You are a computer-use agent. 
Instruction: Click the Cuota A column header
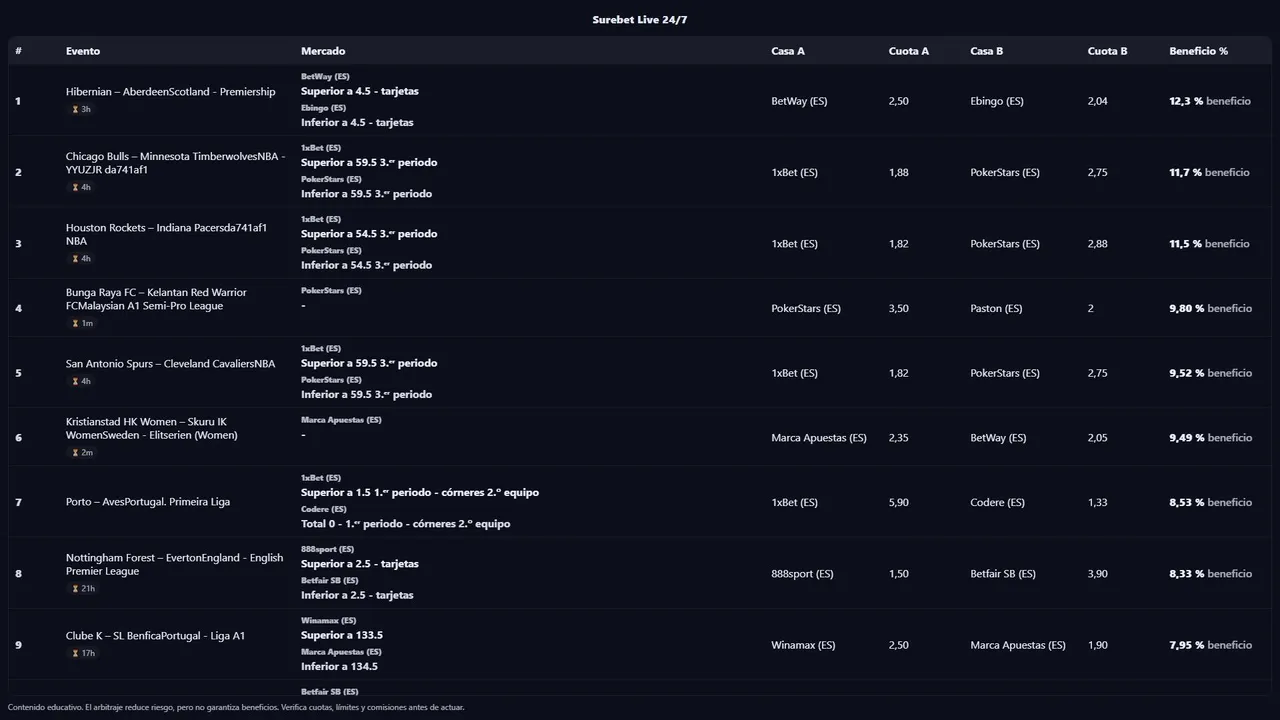pyautogui.click(x=908, y=51)
